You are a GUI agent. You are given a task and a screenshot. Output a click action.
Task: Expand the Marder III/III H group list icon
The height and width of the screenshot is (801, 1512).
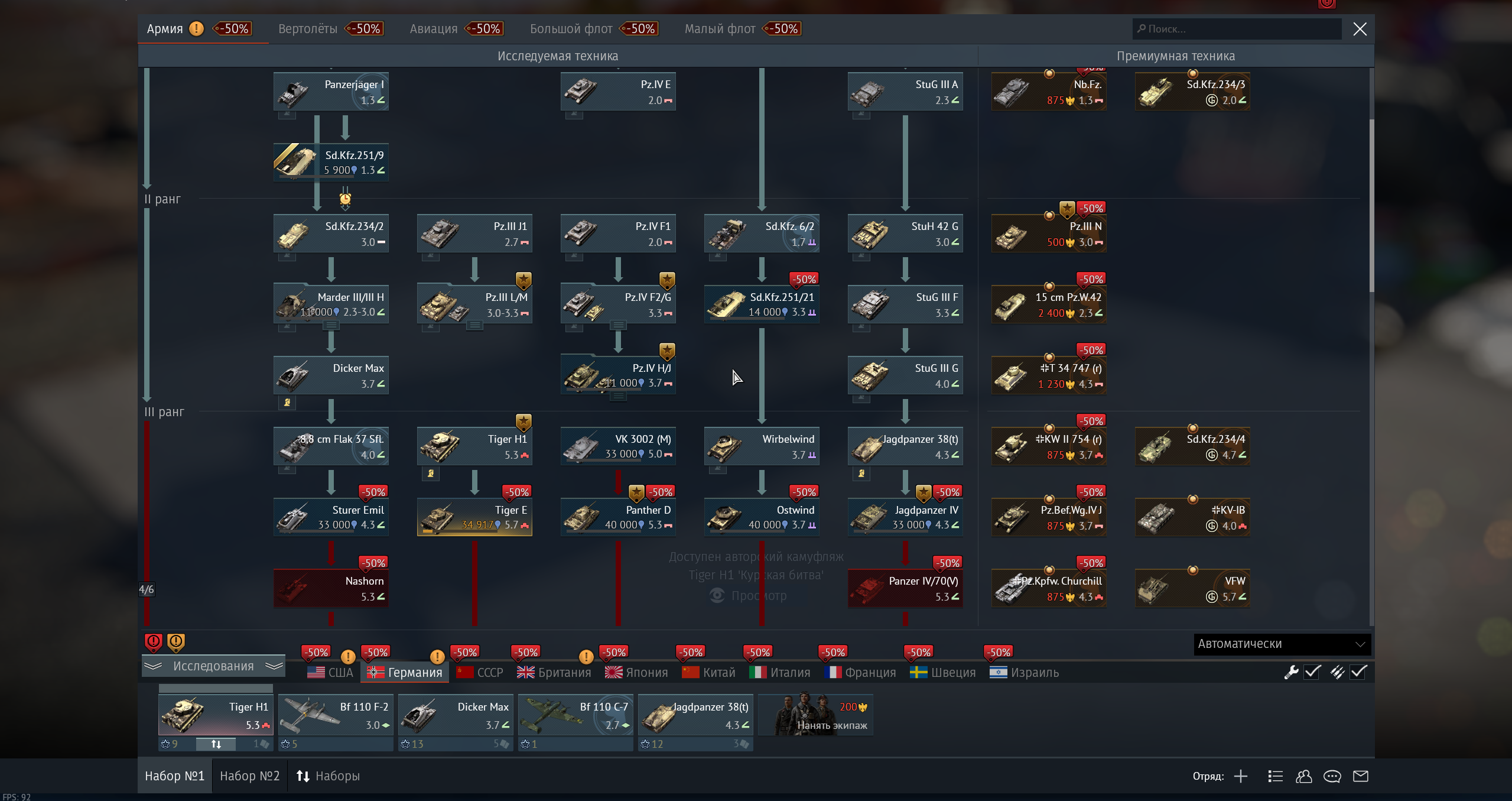[x=331, y=325]
